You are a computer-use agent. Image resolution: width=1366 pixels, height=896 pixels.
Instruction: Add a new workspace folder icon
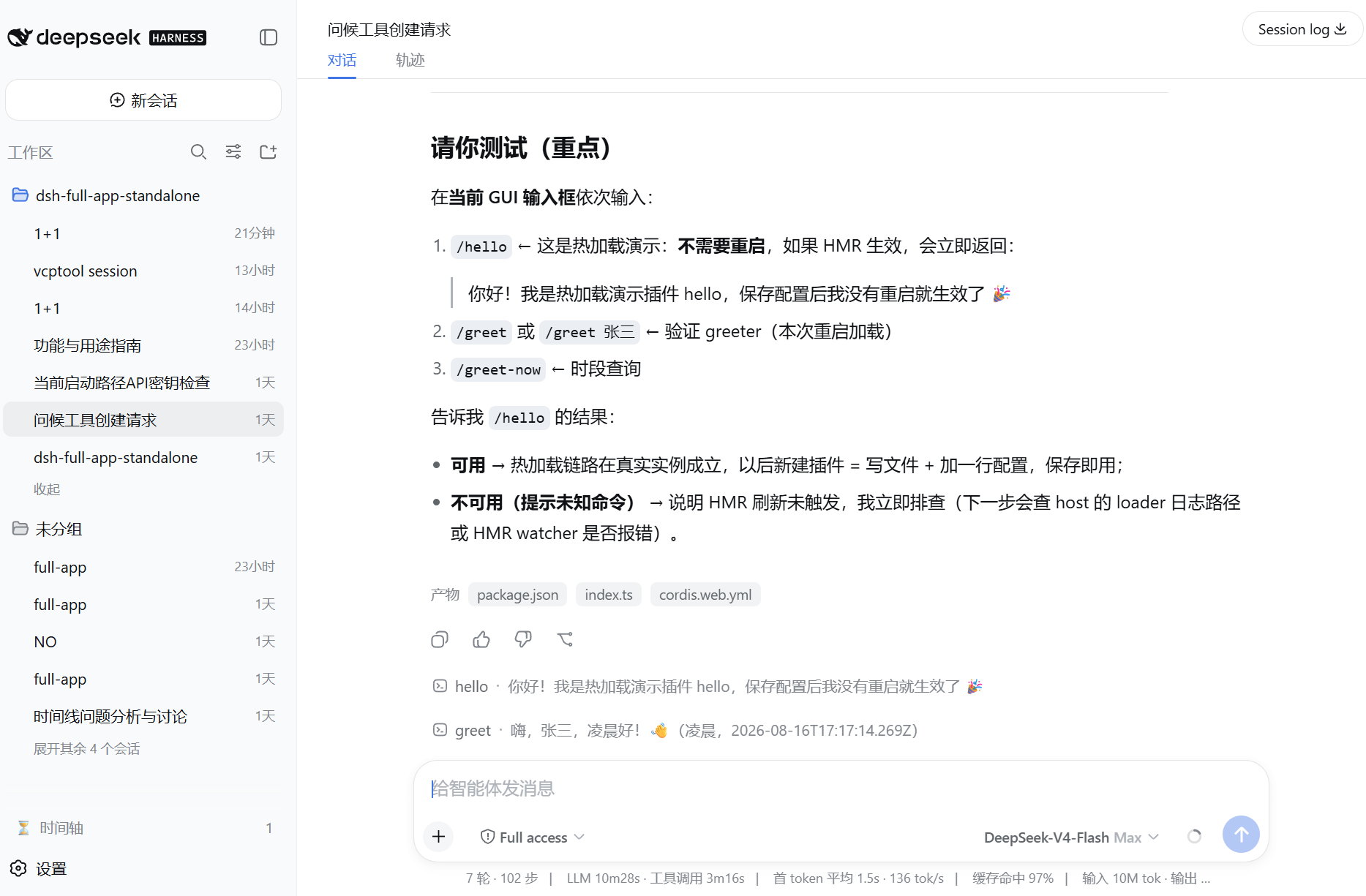[x=269, y=152]
